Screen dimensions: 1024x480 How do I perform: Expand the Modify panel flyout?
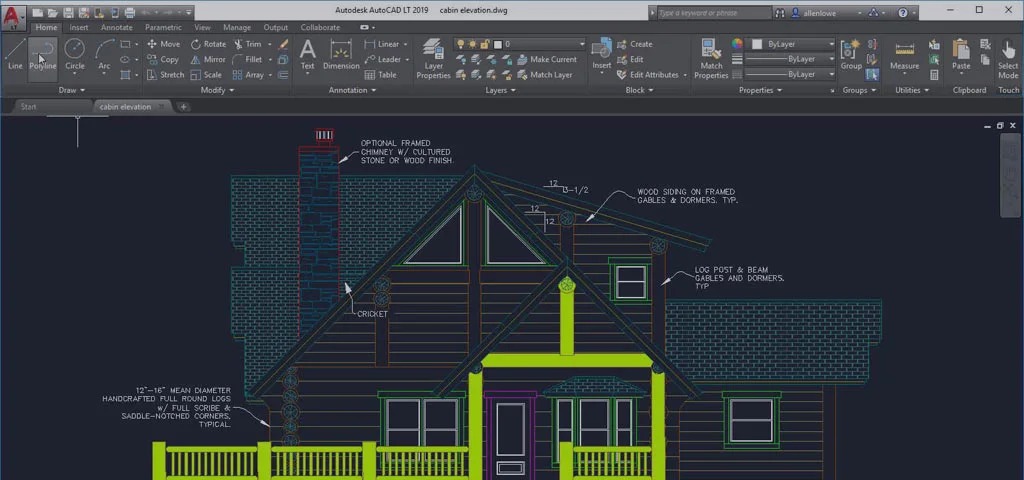217,90
